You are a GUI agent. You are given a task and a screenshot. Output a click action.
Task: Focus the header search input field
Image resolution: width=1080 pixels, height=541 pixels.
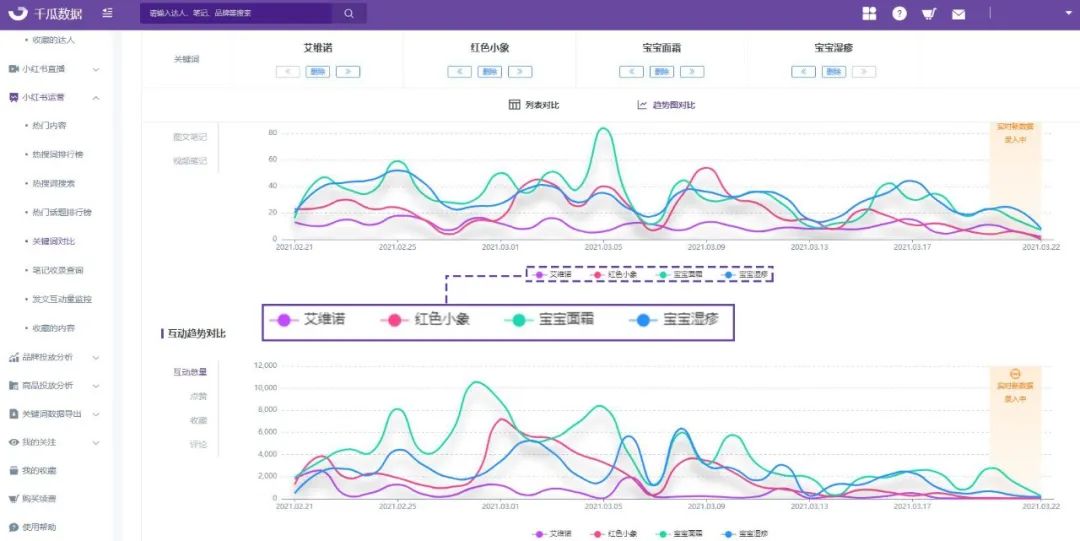pyautogui.click(x=236, y=13)
